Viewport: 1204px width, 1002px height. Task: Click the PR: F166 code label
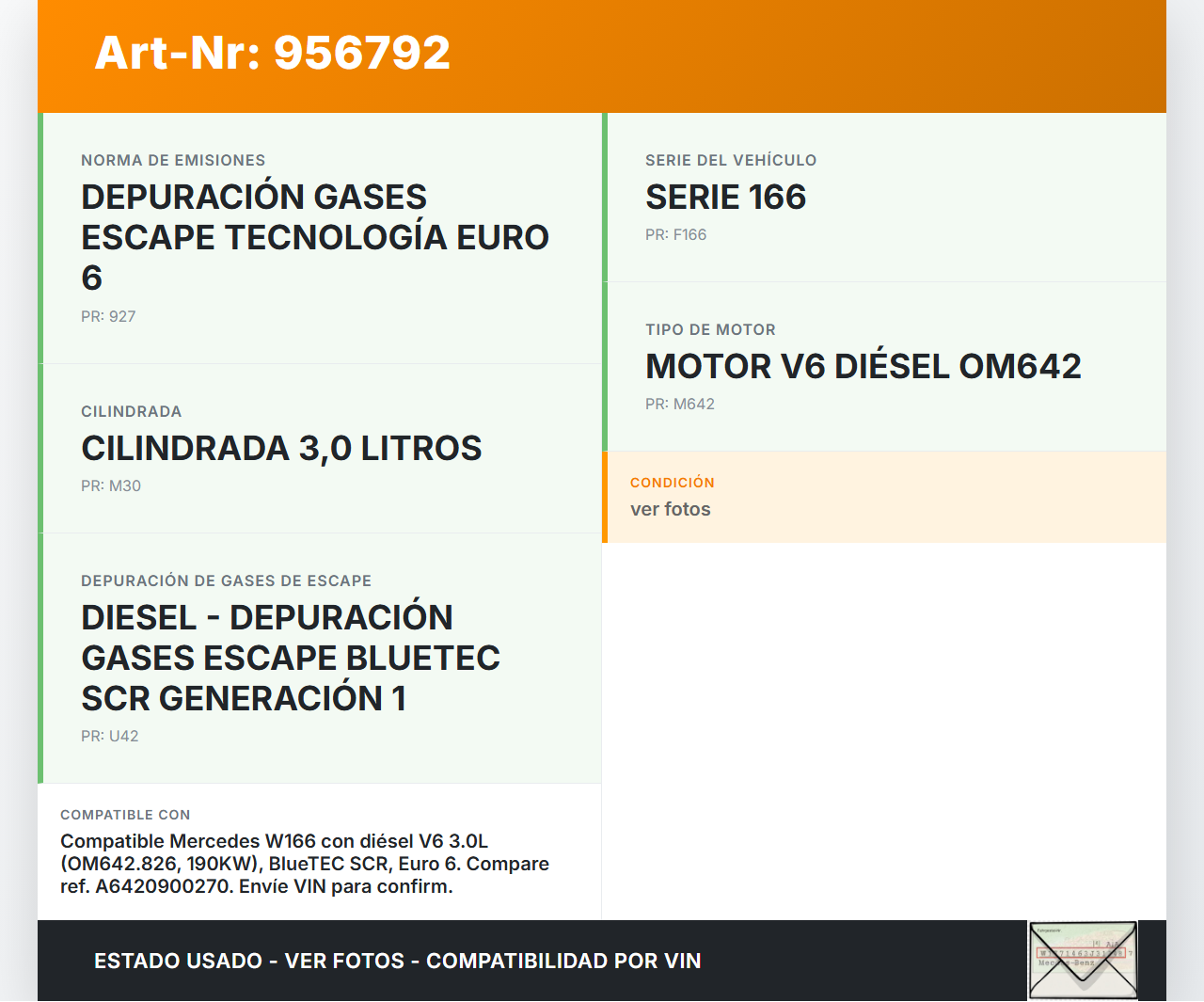click(675, 235)
